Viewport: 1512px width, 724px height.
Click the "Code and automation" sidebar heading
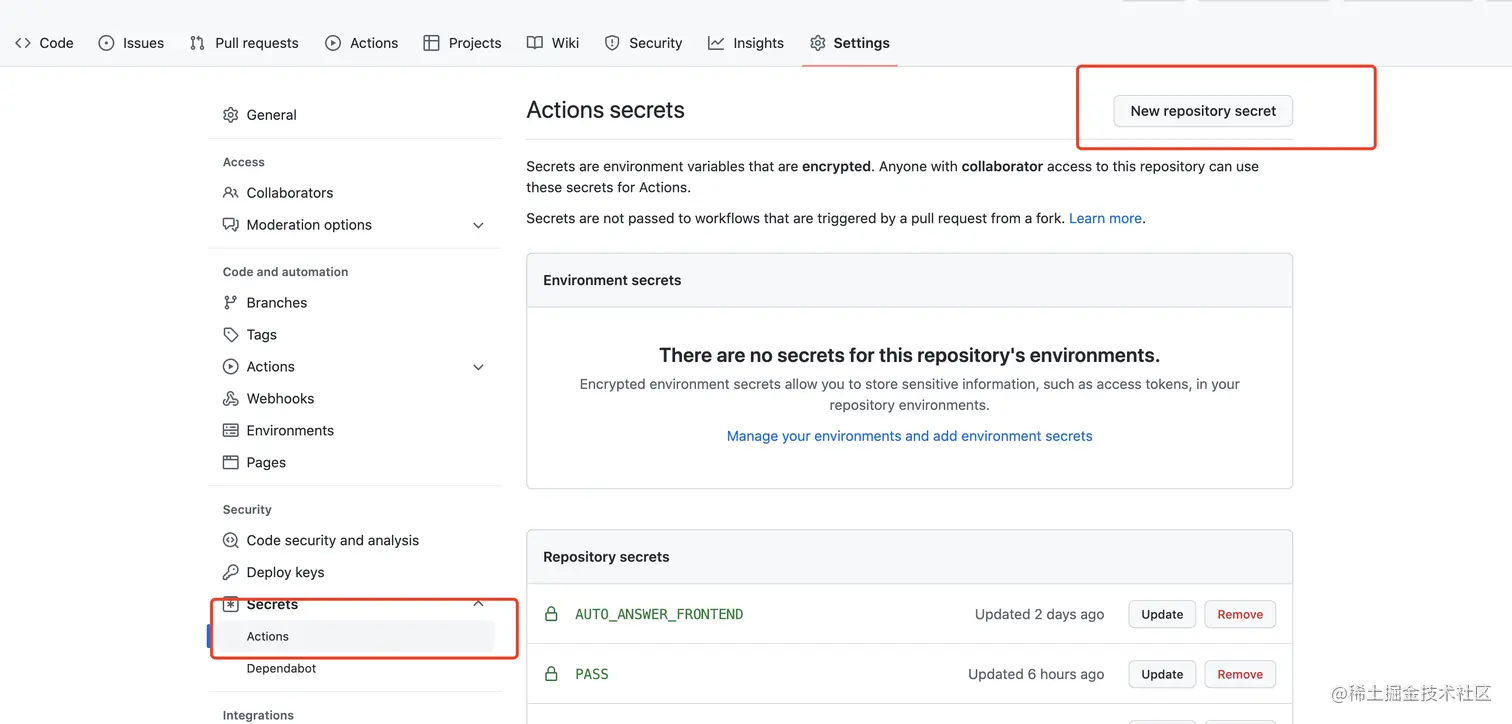(286, 272)
